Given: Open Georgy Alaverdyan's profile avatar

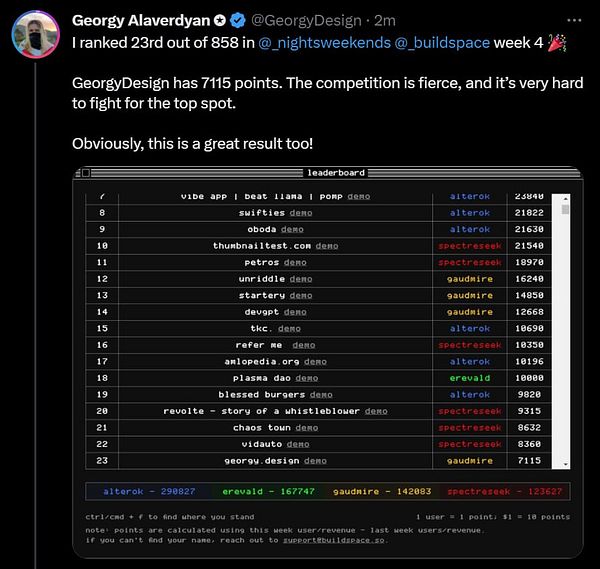Looking at the screenshot, I should click(34, 37).
